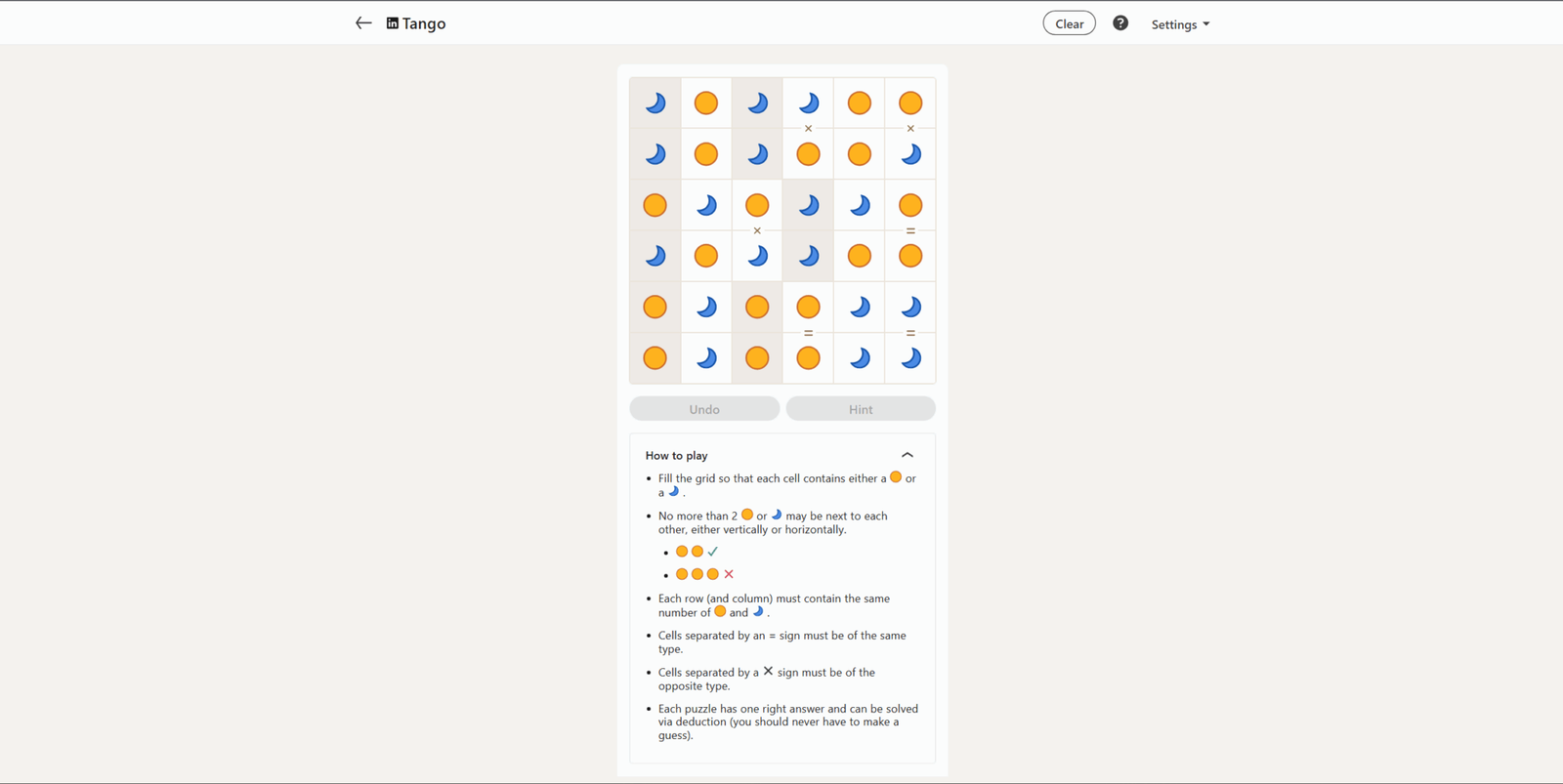
Task: Click the back arrow to leave Tango
Action: tap(362, 22)
